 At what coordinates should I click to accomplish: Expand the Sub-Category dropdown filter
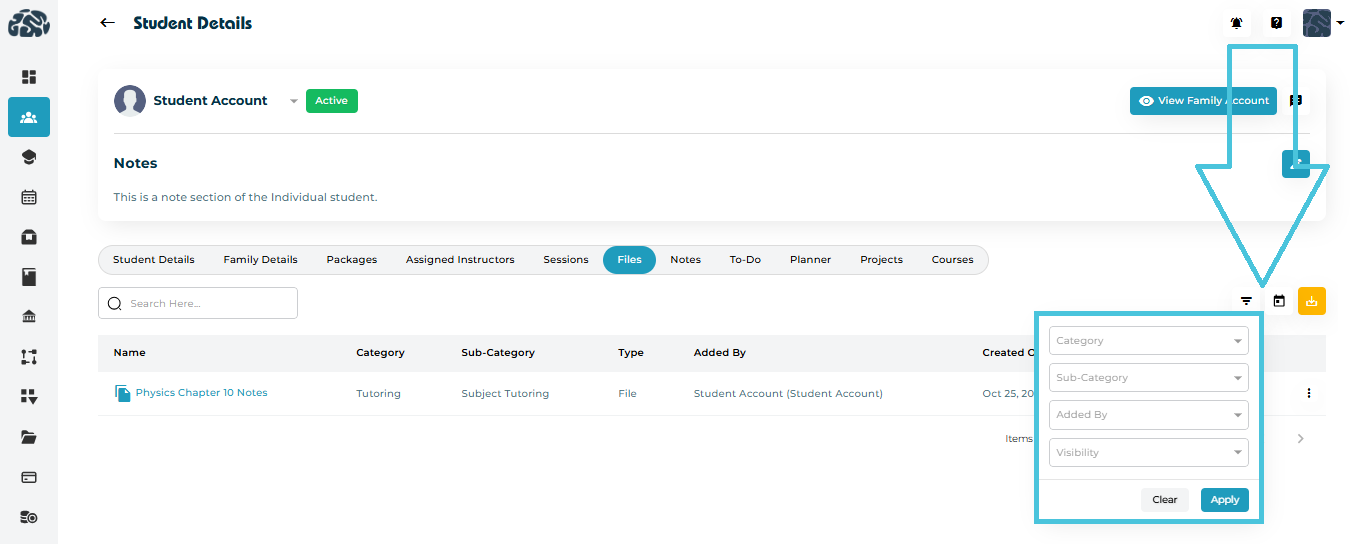pyautogui.click(x=1148, y=378)
